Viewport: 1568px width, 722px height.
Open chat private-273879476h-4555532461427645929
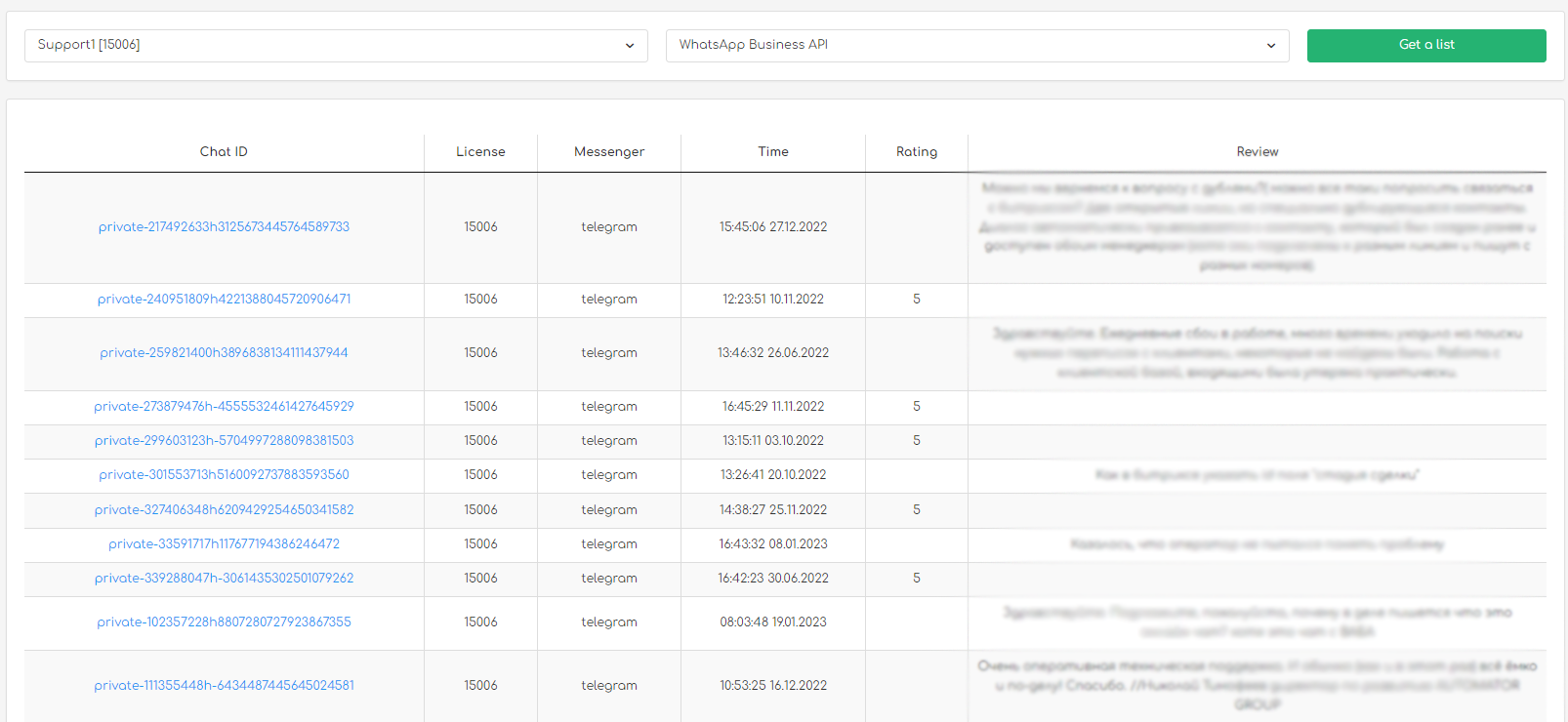[224, 407]
